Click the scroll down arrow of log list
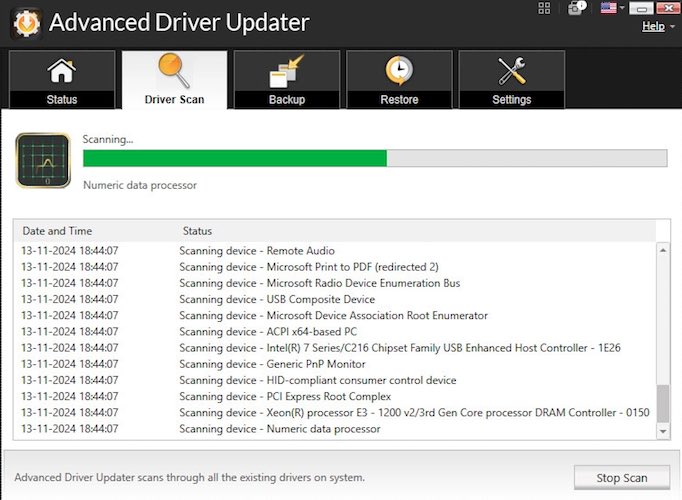Image resolution: width=682 pixels, height=500 pixels. (x=663, y=431)
